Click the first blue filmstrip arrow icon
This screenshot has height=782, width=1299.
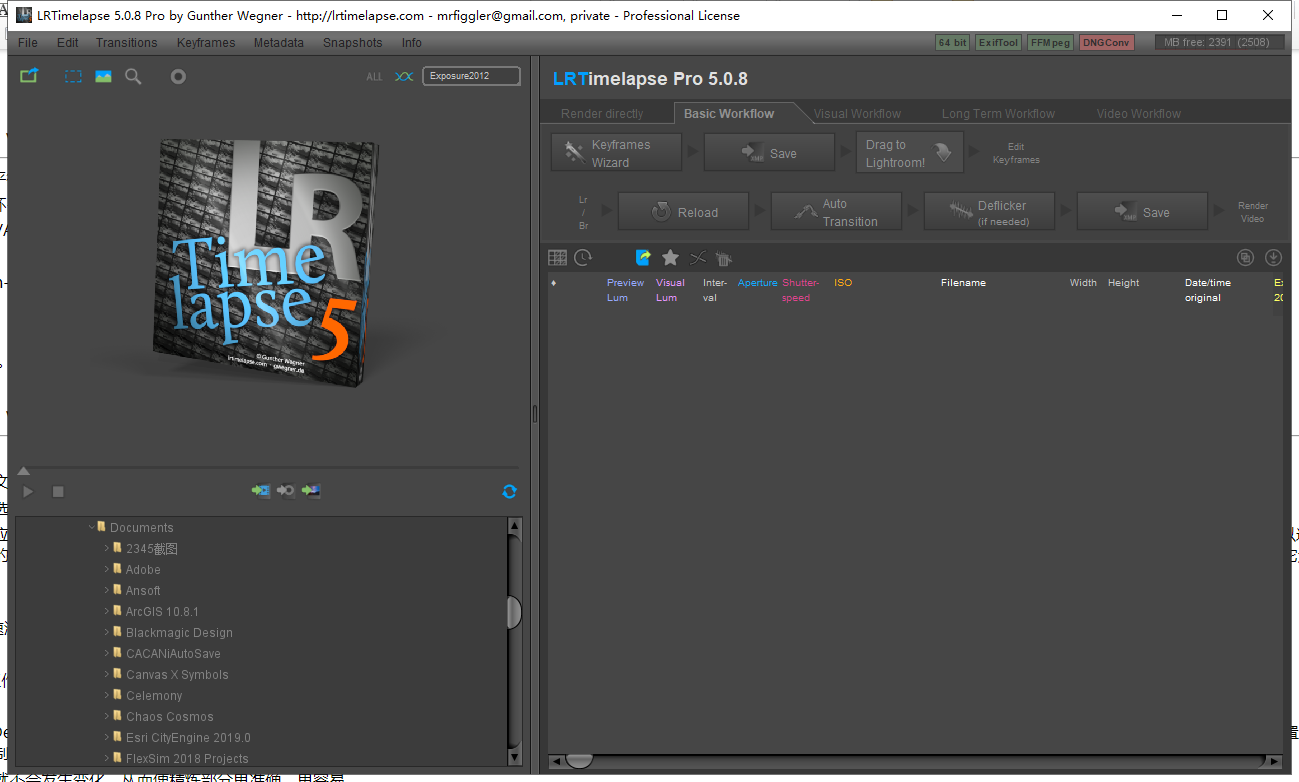tap(261, 491)
